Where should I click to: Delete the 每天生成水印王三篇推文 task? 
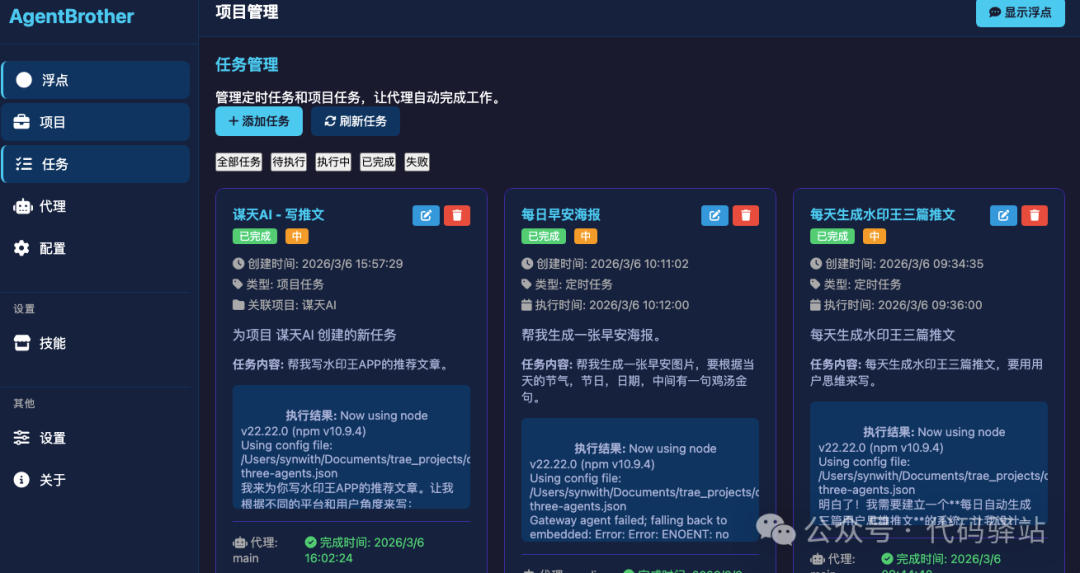tap(1035, 216)
